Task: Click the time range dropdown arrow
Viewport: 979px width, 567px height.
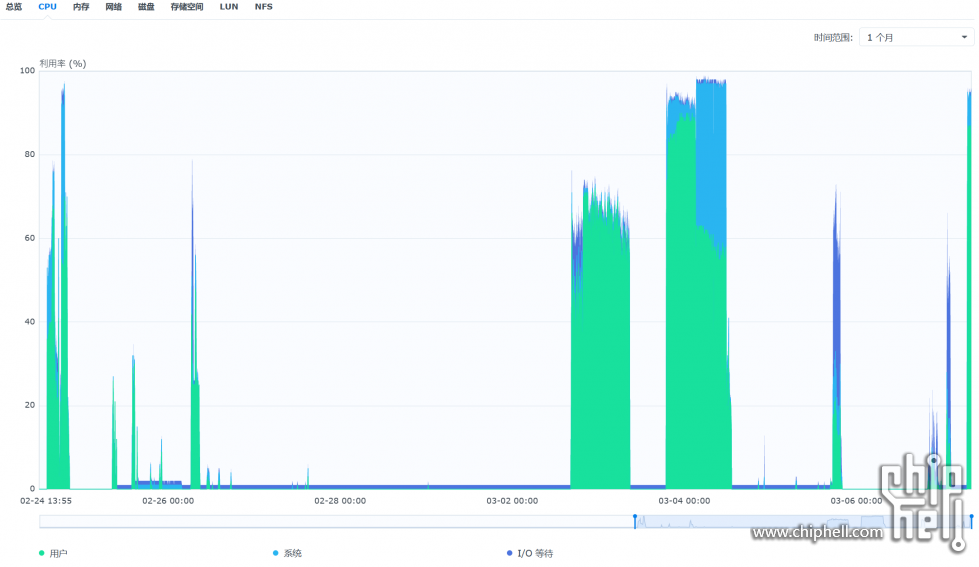Action: [964, 37]
